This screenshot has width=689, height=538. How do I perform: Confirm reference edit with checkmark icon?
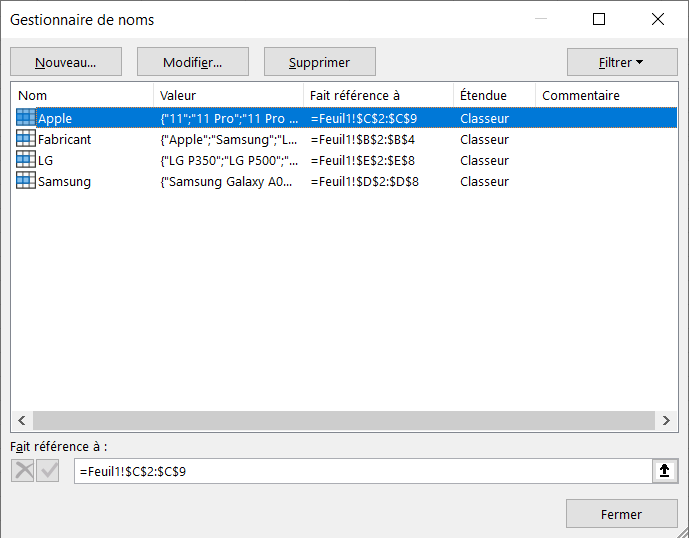pyautogui.click(x=47, y=471)
